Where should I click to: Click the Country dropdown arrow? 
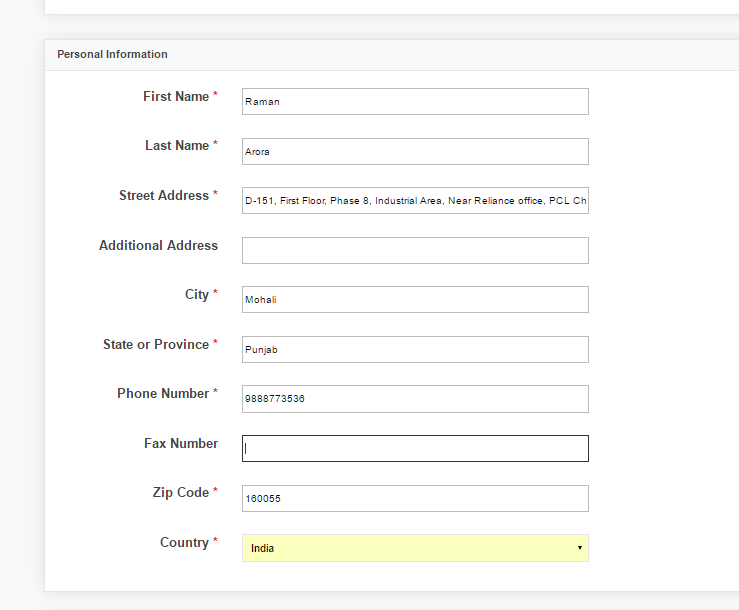[580, 548]
